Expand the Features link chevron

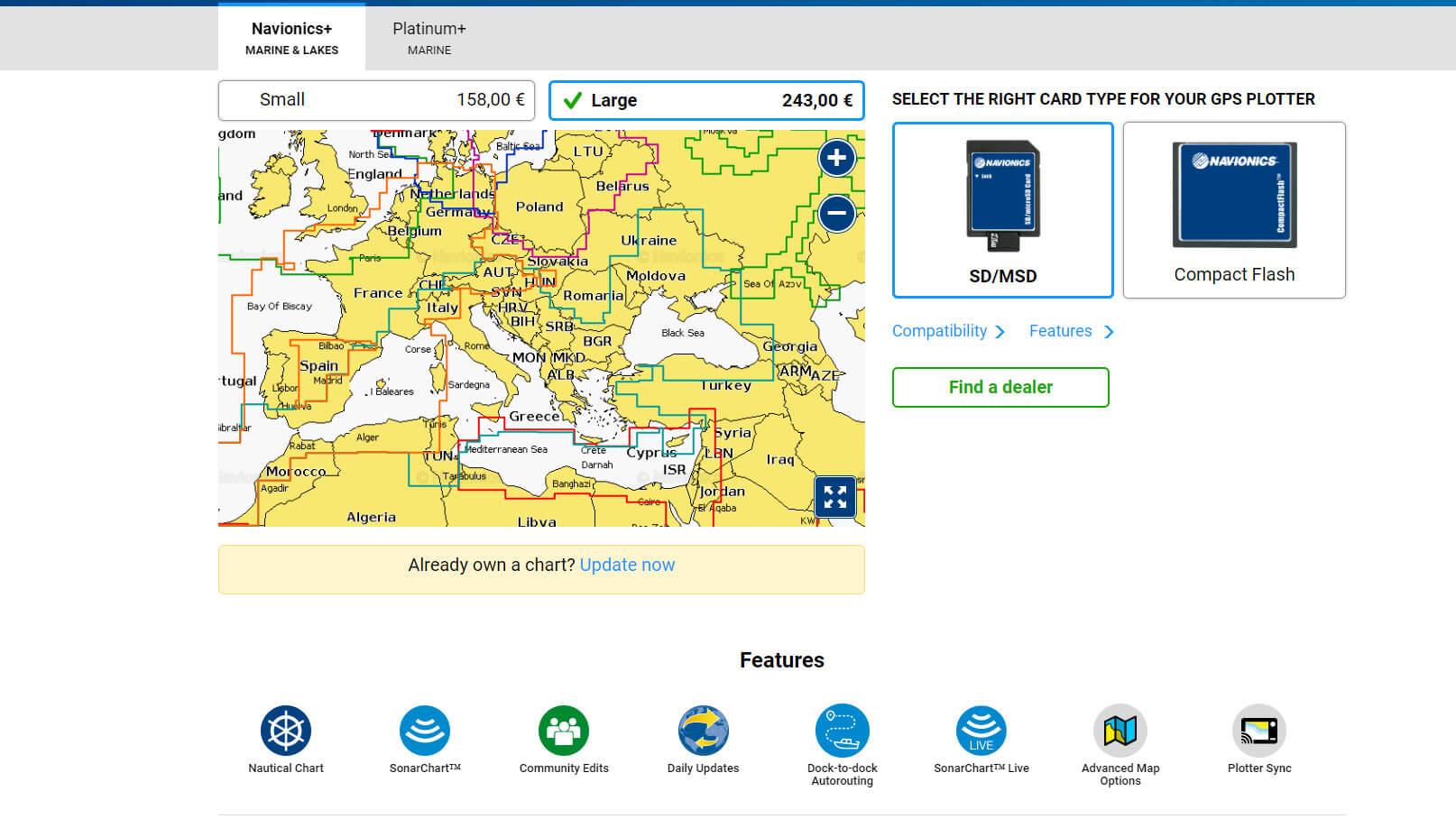1109,332
